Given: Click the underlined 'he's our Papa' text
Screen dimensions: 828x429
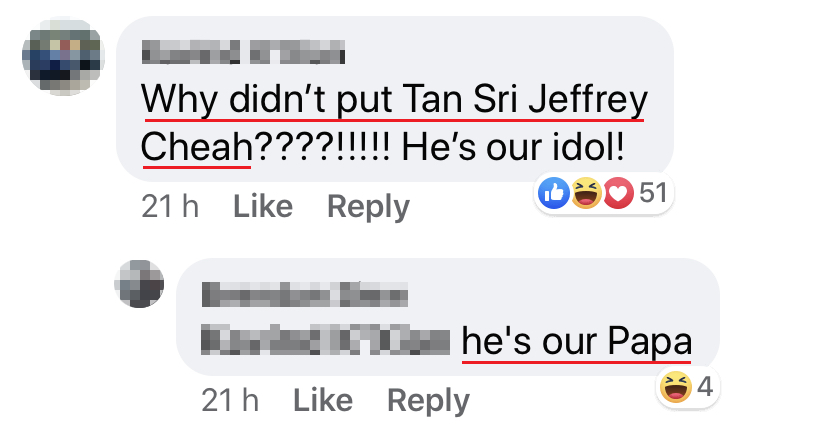Looking at the screenshot, I should click(x=577, y=342).
